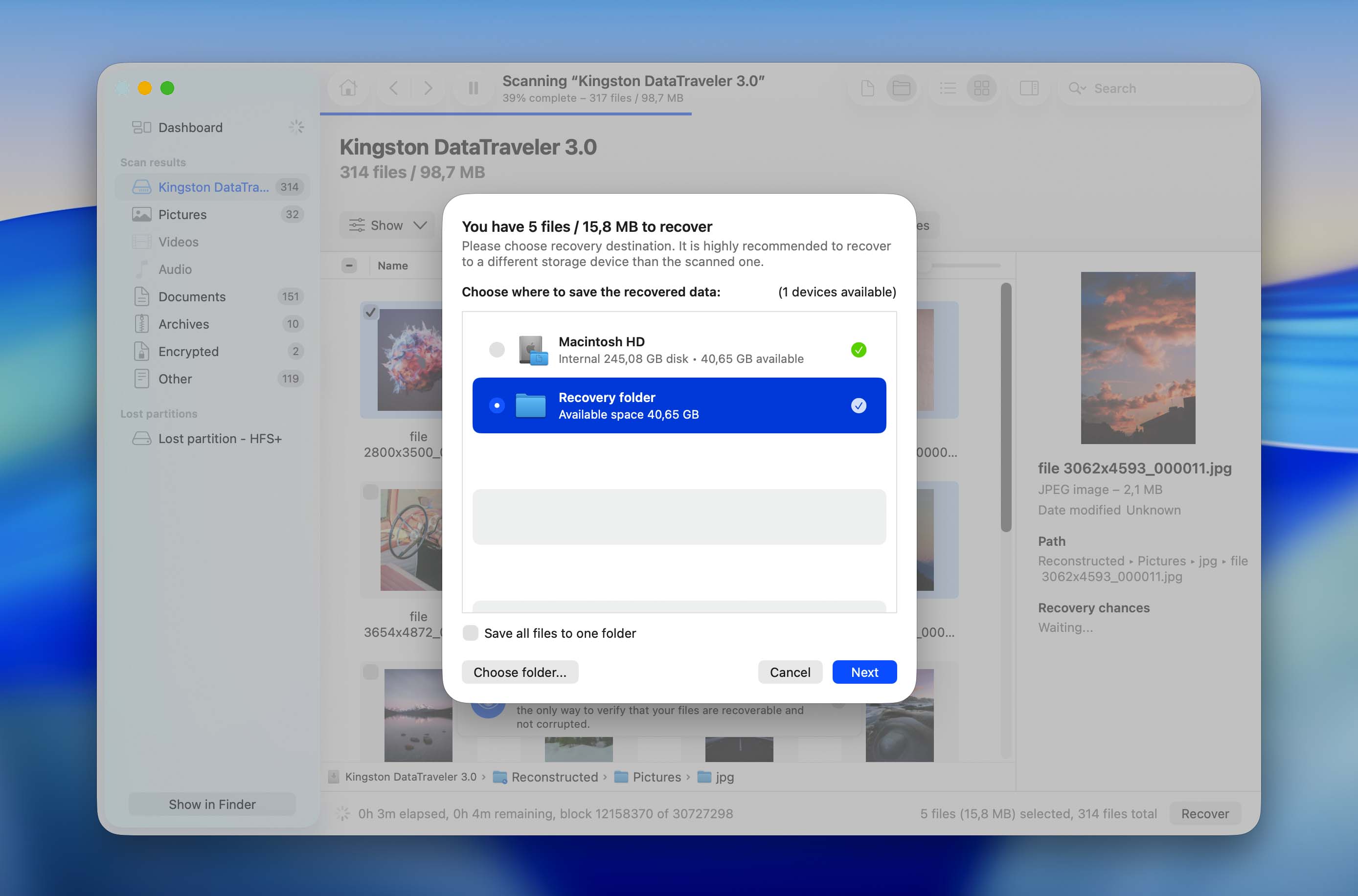
Task: Open the Other category
Action: 213,379
